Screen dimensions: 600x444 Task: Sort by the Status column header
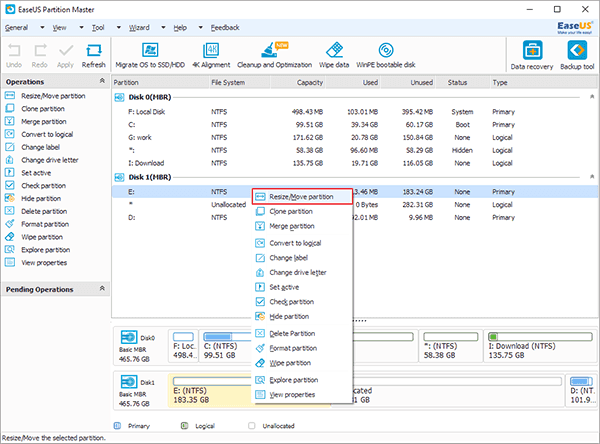click(x=463, y=82)
